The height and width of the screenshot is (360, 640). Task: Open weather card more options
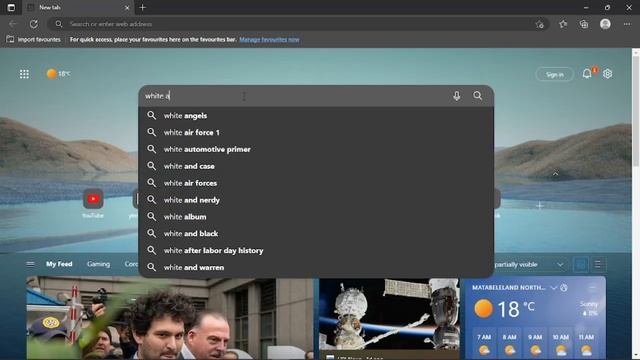pos(593,288)
